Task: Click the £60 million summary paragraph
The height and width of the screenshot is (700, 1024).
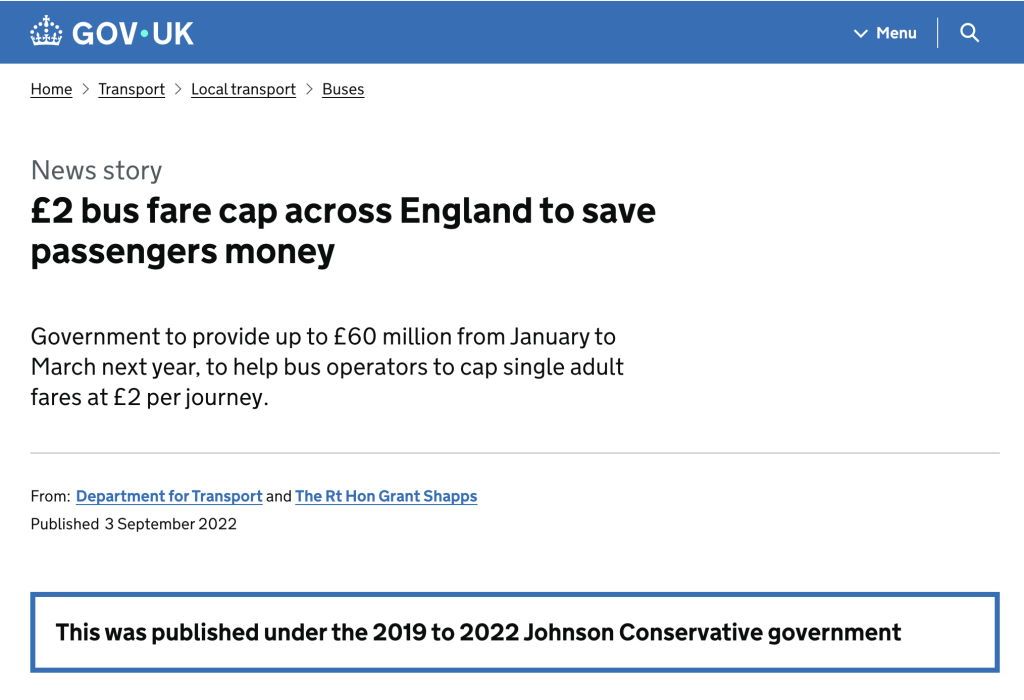Action: click(x=327, y=367)
